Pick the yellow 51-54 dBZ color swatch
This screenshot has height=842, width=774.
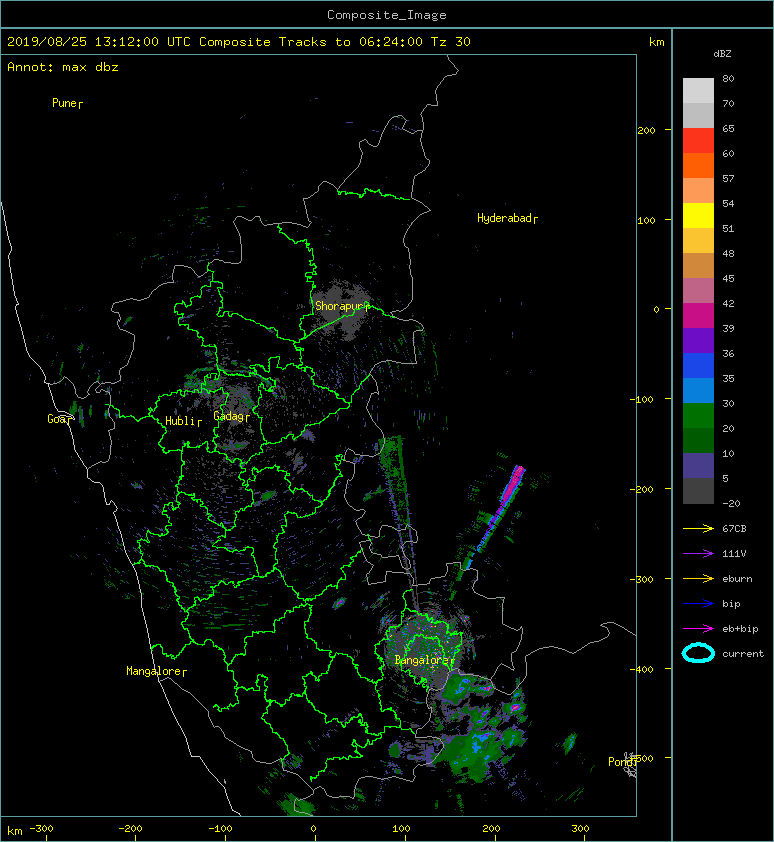pyautogui.click(x=698, y=215)
